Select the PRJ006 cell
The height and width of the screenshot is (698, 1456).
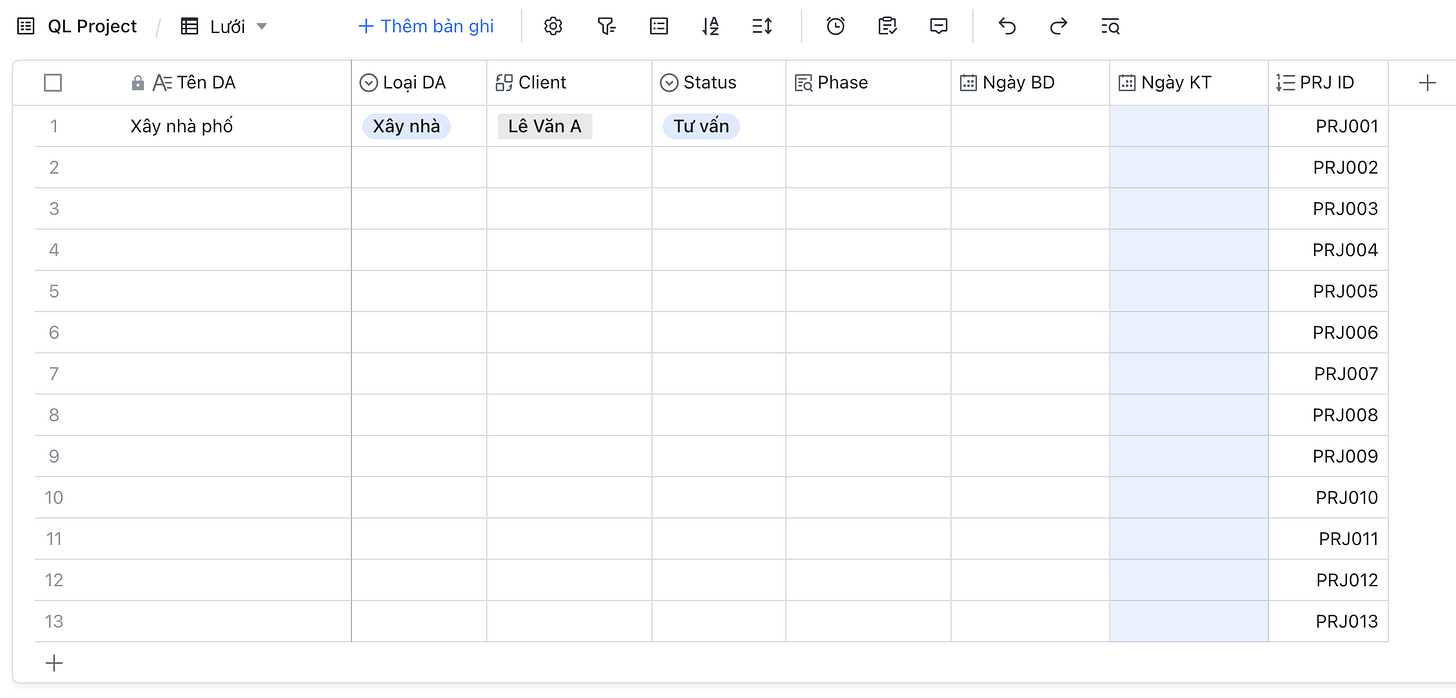pyautogui.click(x=1328, y=332)
